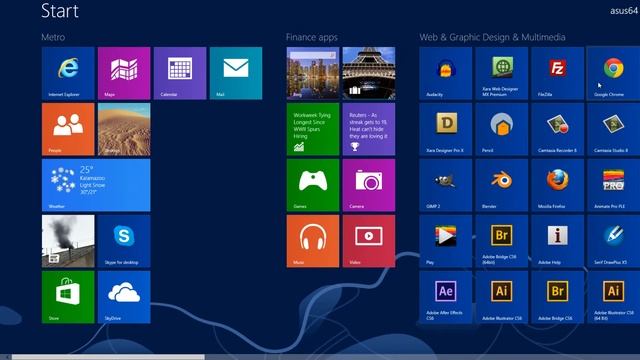Viewport: 640px width, 360px height.
Task: Click the Finance apps group heading
Action: [312, 37]
